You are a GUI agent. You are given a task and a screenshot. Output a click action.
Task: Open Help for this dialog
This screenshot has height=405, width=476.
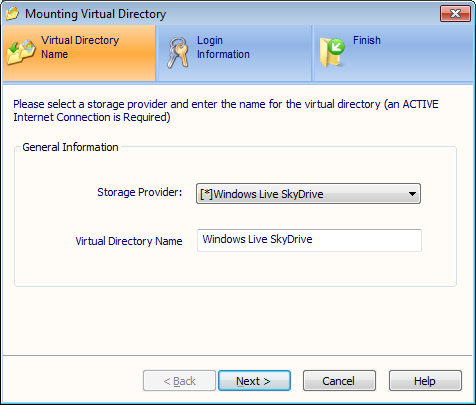tap(425, 381)
